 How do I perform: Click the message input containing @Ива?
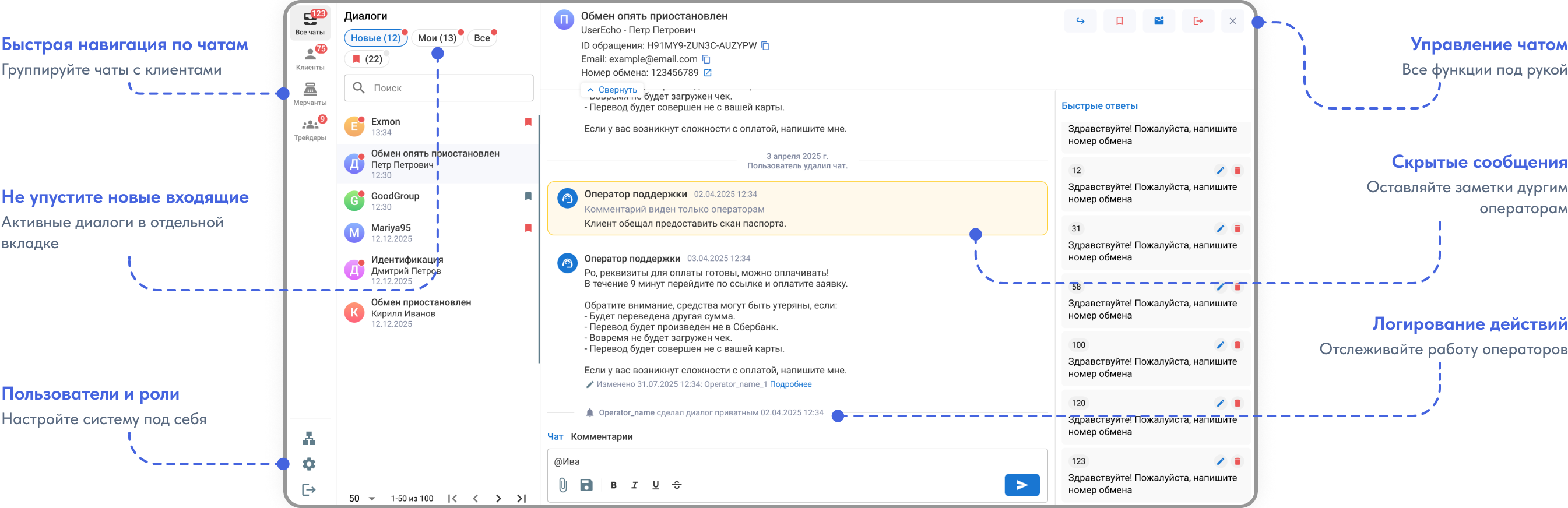797,461
